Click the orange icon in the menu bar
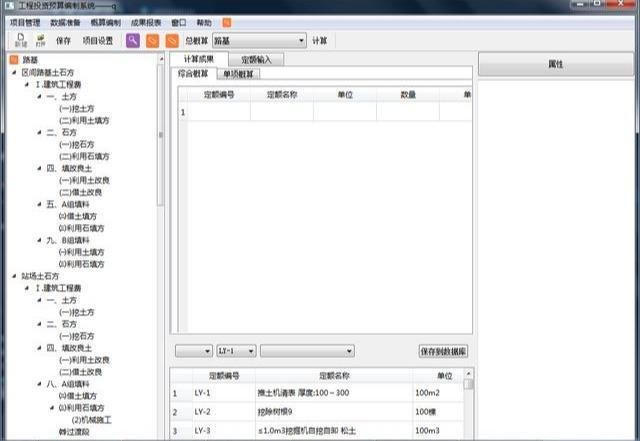Screen dimensions: 640x441 (x=227, y=22)
